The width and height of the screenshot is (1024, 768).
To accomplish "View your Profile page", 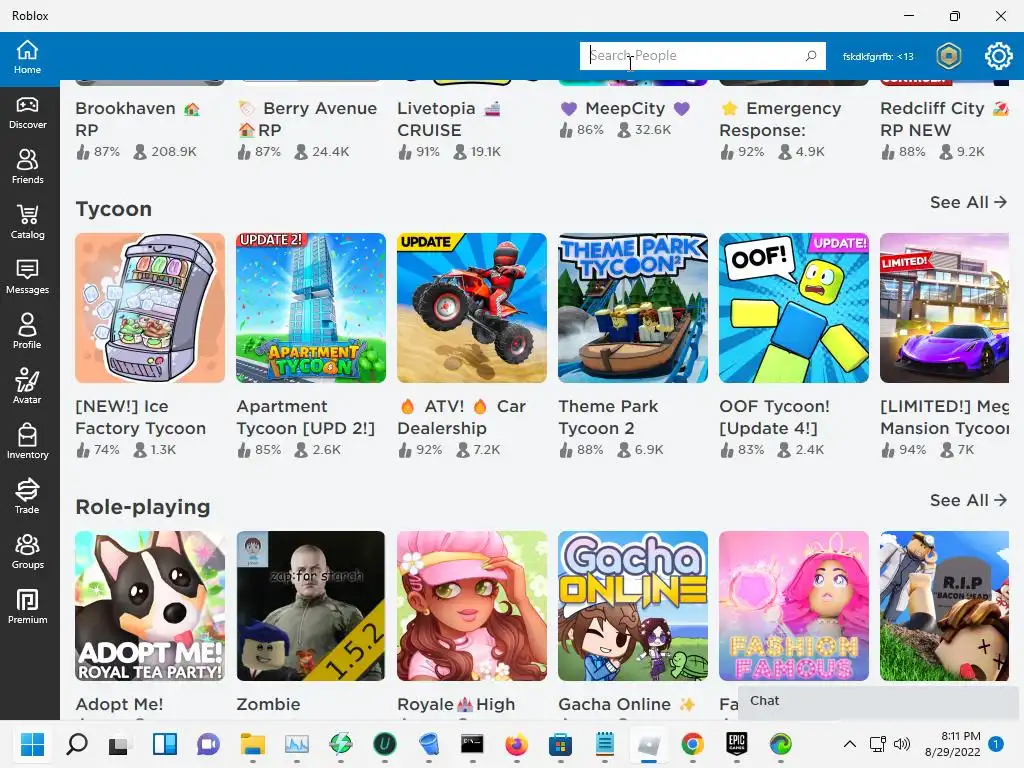I will coord(27,332).
